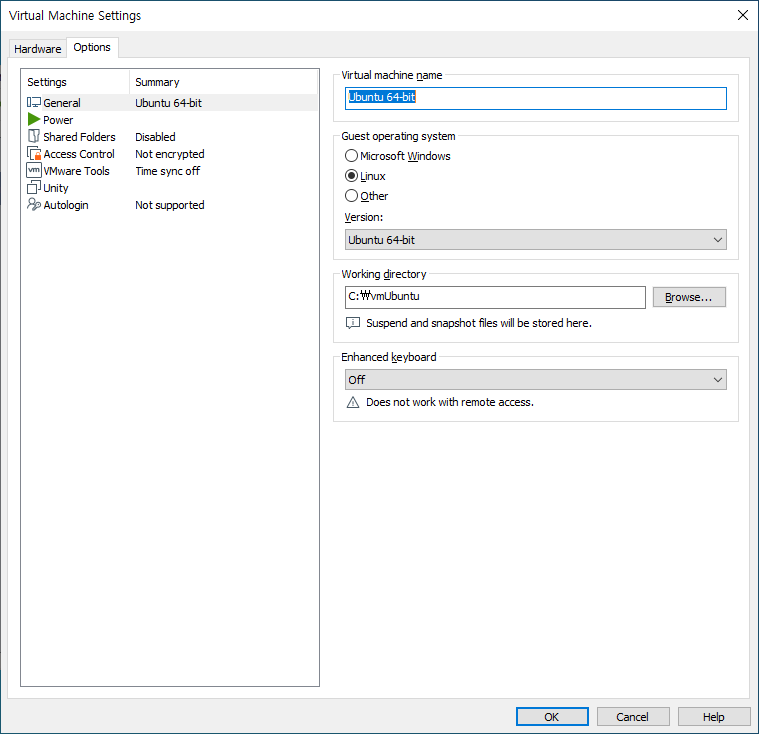Click the Unity windows icon

tap(34, 187)
